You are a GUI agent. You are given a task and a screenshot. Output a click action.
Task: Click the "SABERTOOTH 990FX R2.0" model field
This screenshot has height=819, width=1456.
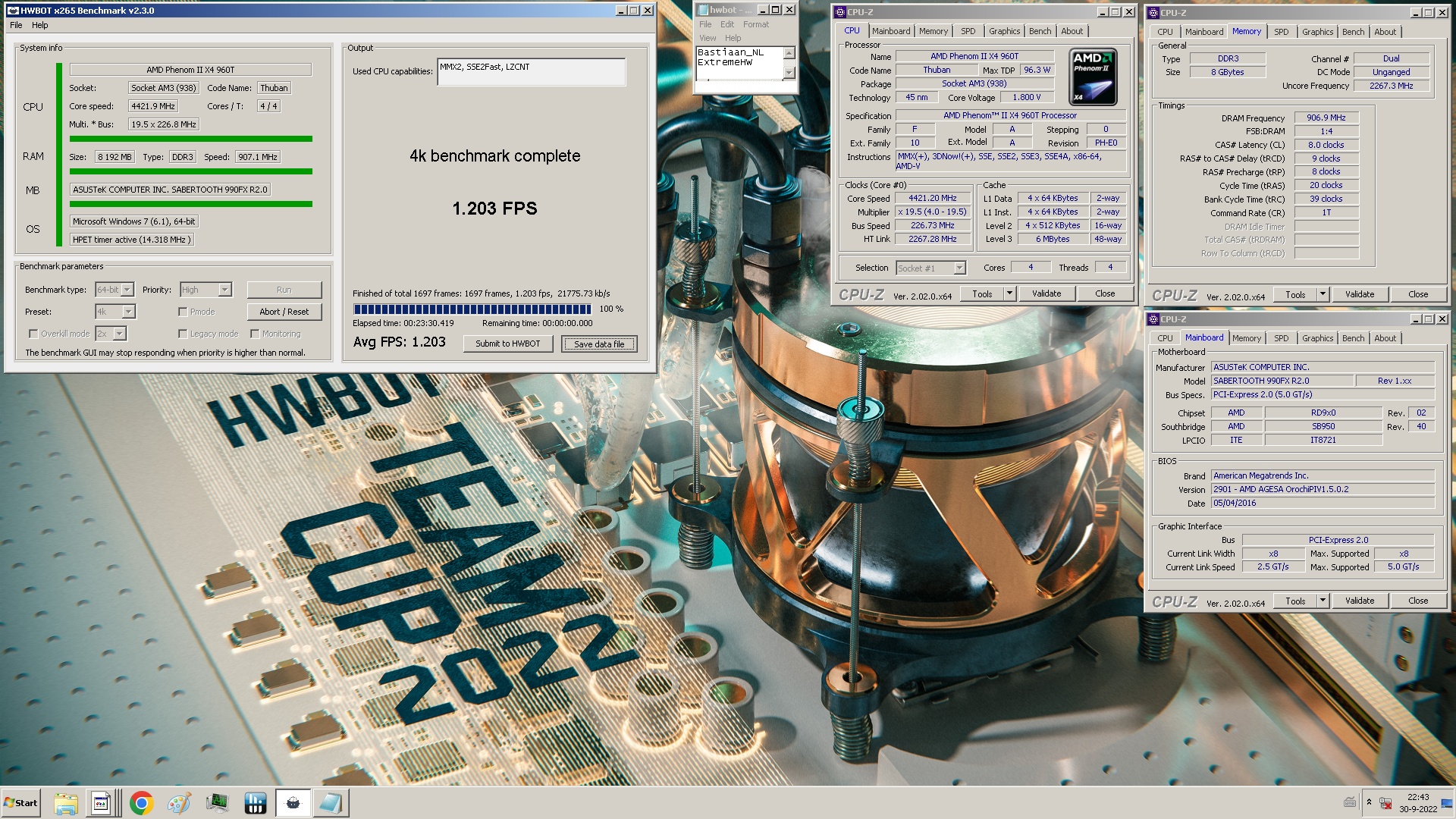pos(1282,381)
